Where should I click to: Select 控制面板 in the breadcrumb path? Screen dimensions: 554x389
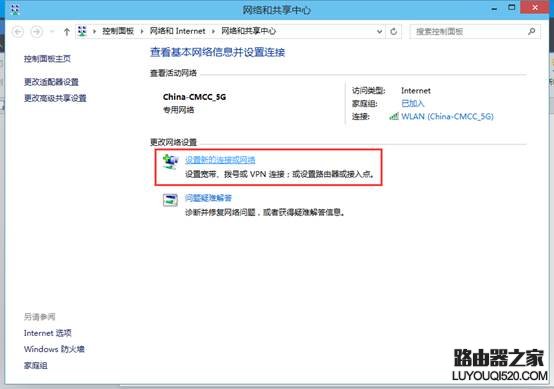(x=118, y=31)
